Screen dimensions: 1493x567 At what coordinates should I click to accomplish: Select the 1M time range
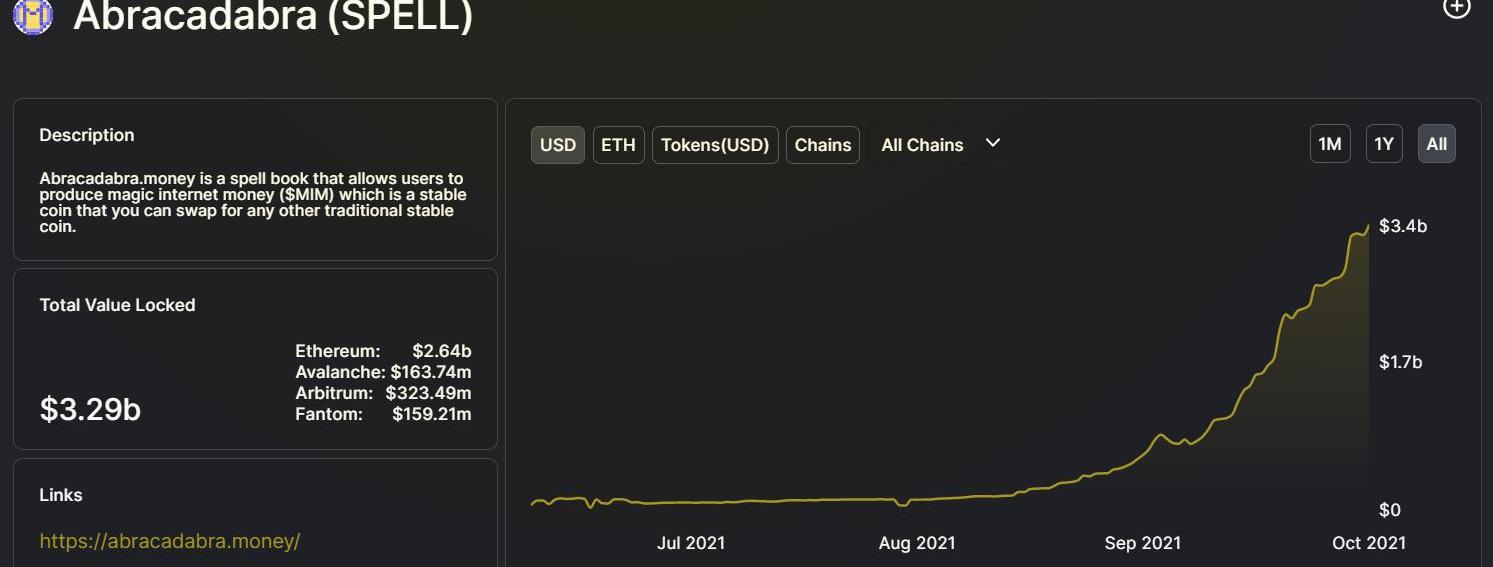point(1330,144)
